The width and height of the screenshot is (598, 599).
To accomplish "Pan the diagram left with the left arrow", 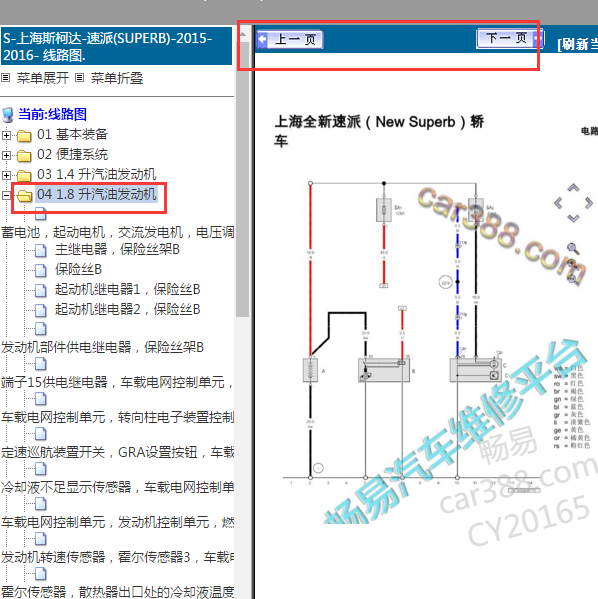I will click(558, 203).
